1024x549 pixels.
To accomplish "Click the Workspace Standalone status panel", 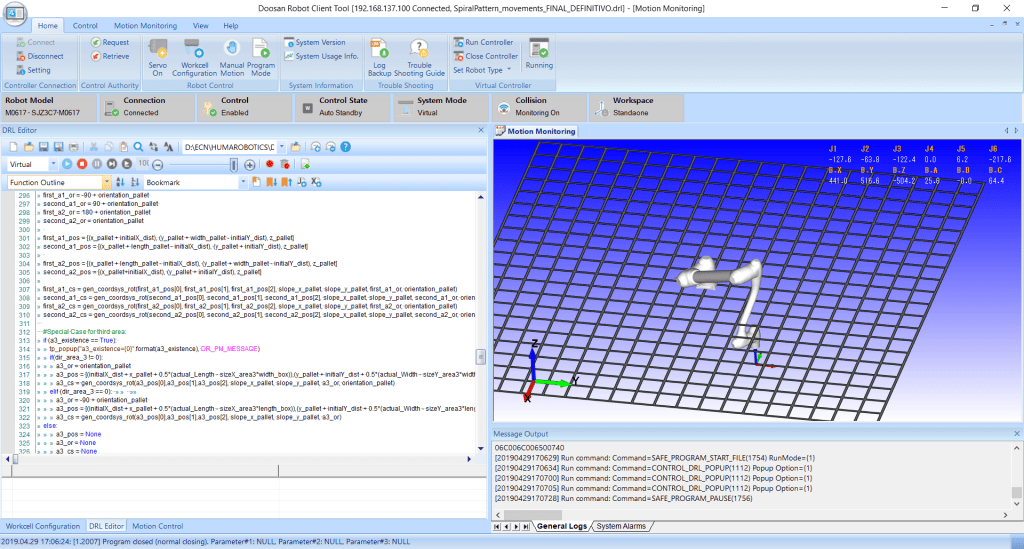I will point(635,107).
